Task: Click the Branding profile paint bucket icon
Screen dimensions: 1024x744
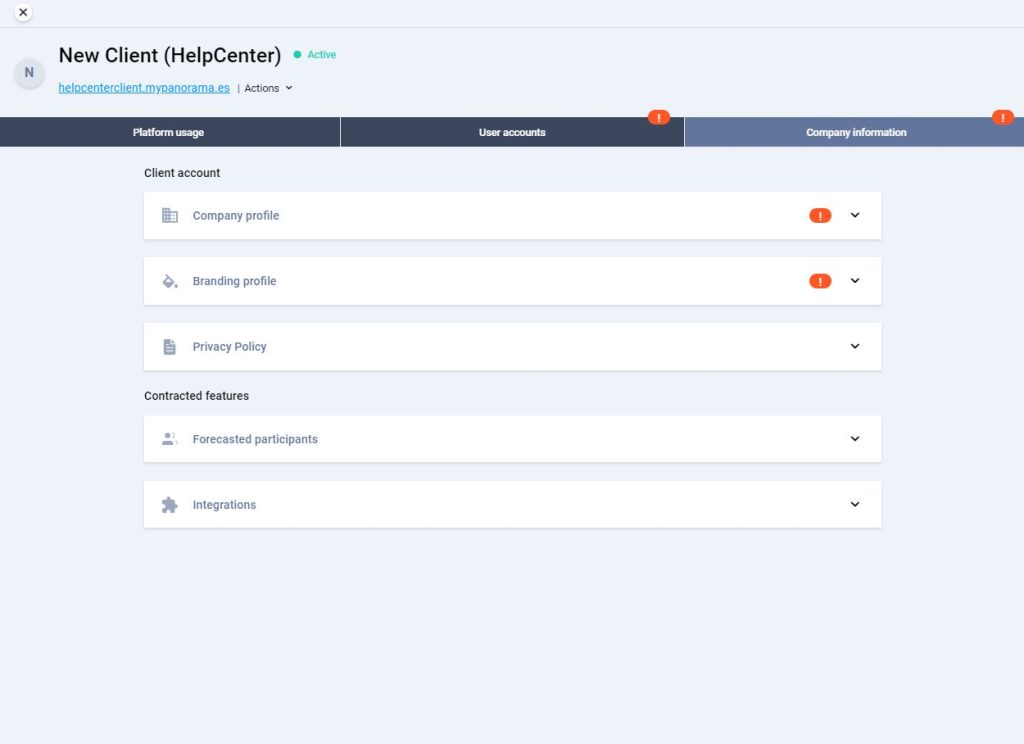Action: (170, 281)
